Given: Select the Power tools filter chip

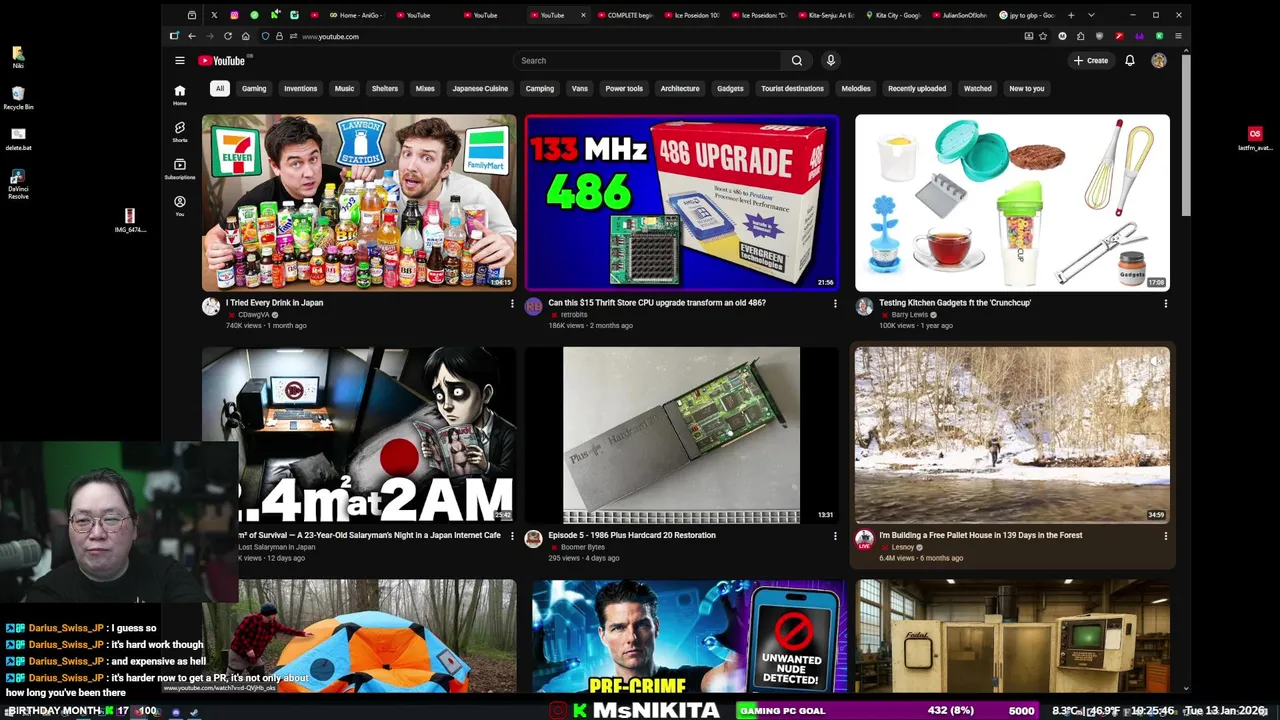Looking at the screenshot, I should (x=624, y=88).
